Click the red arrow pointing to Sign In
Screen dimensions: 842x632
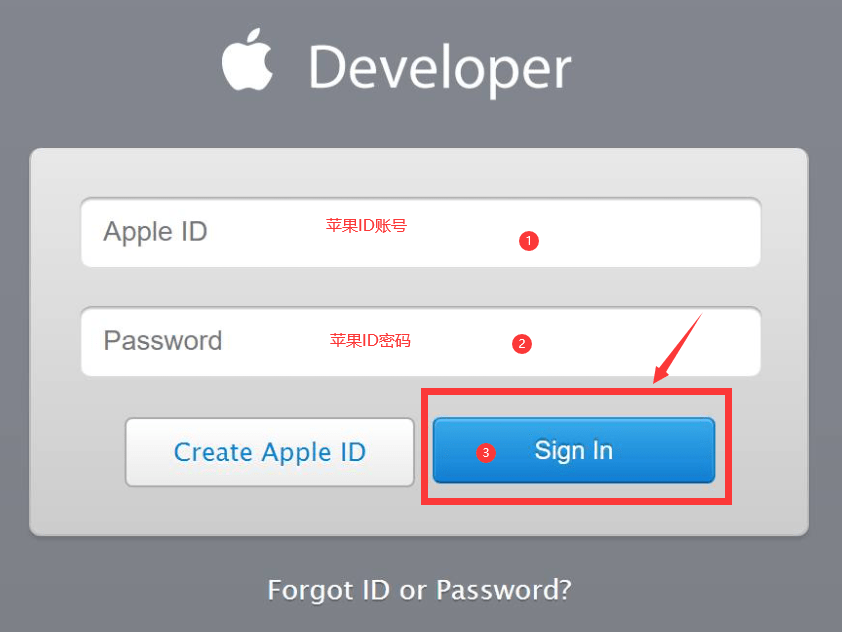click(678, 348)
